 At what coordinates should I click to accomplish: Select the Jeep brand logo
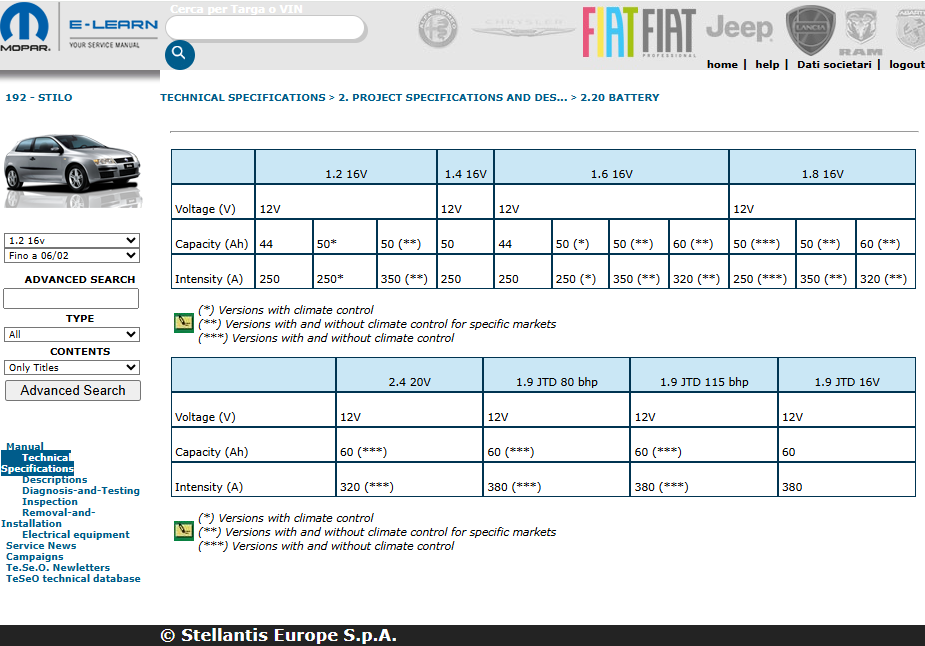pyautogui.click(x=739, y=28)
